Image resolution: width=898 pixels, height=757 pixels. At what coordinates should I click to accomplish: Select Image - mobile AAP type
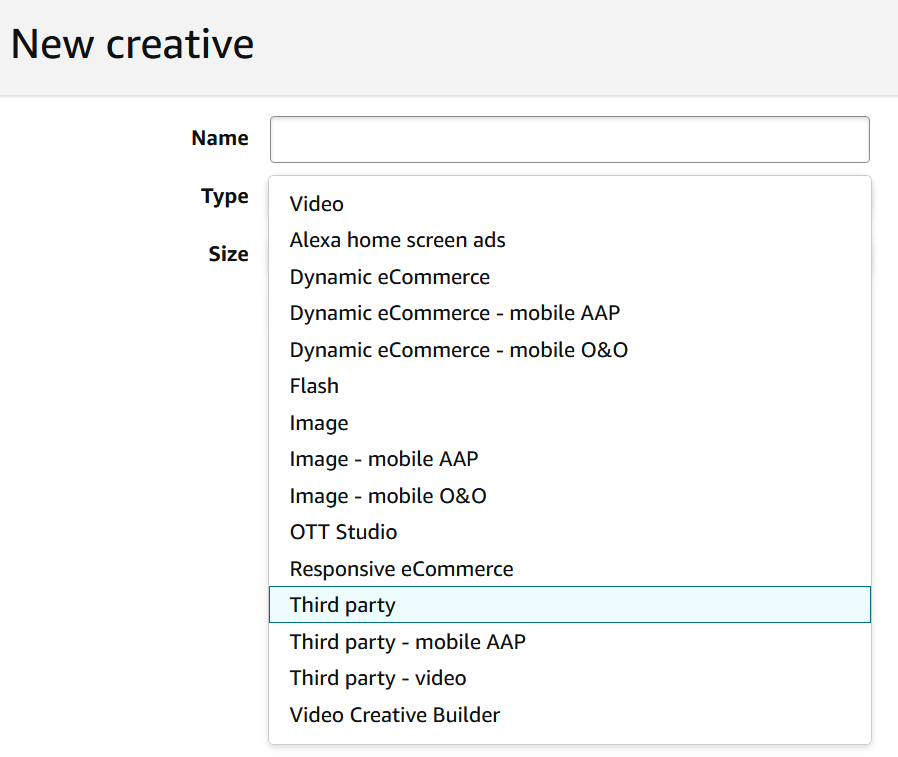[384, 459]
